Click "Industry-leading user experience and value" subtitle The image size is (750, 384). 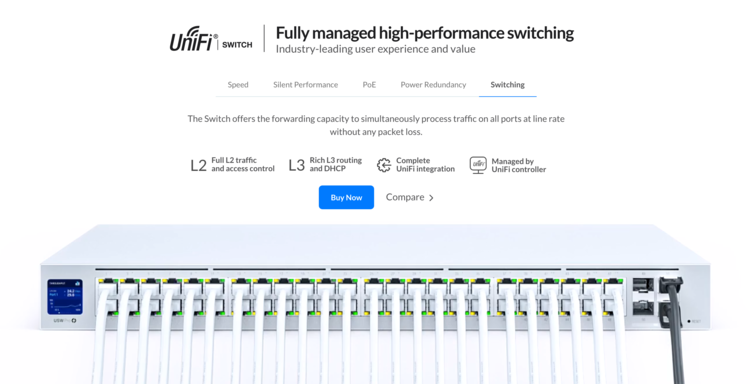click(x=375, y=49)
